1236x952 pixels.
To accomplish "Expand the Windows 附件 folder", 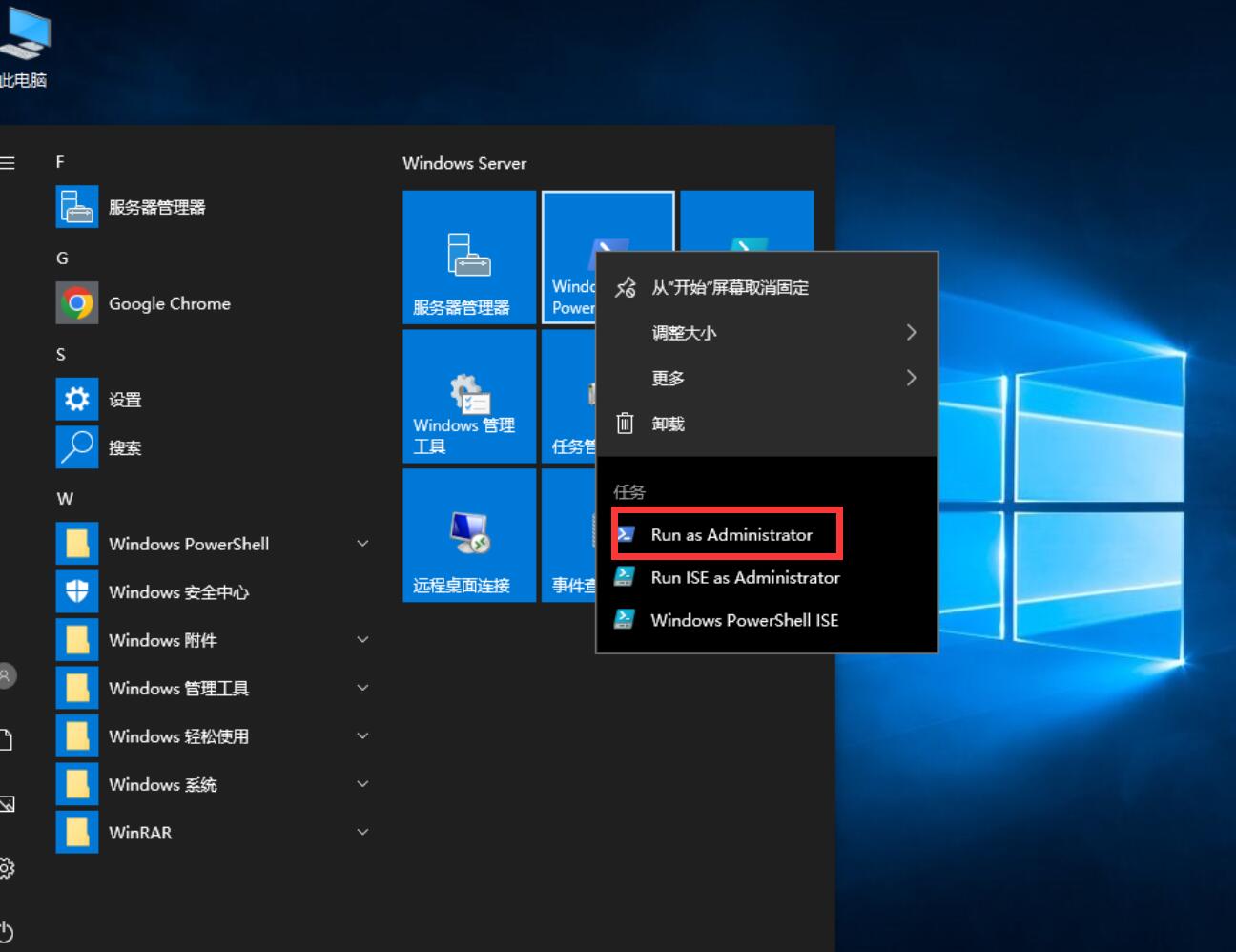I will click(x=362, y=640).
